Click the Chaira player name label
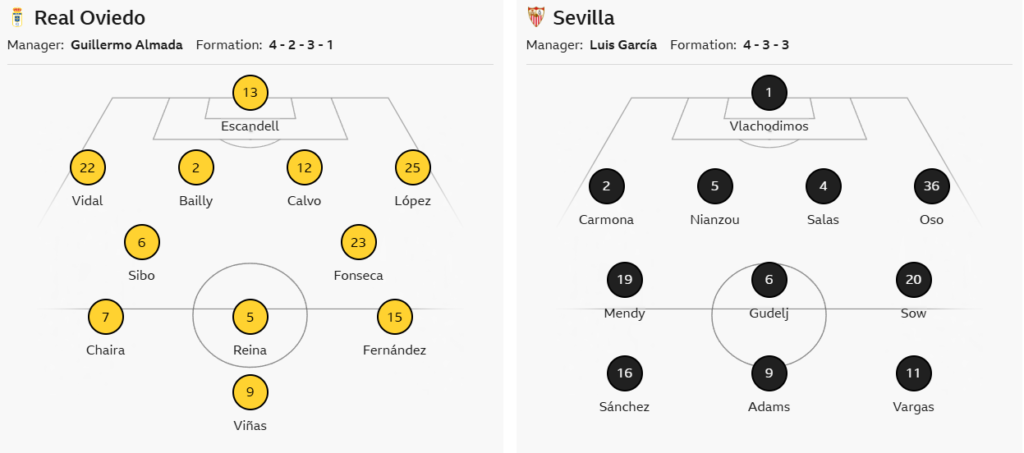Screen dimensions: 1024x453 [106, 350]
